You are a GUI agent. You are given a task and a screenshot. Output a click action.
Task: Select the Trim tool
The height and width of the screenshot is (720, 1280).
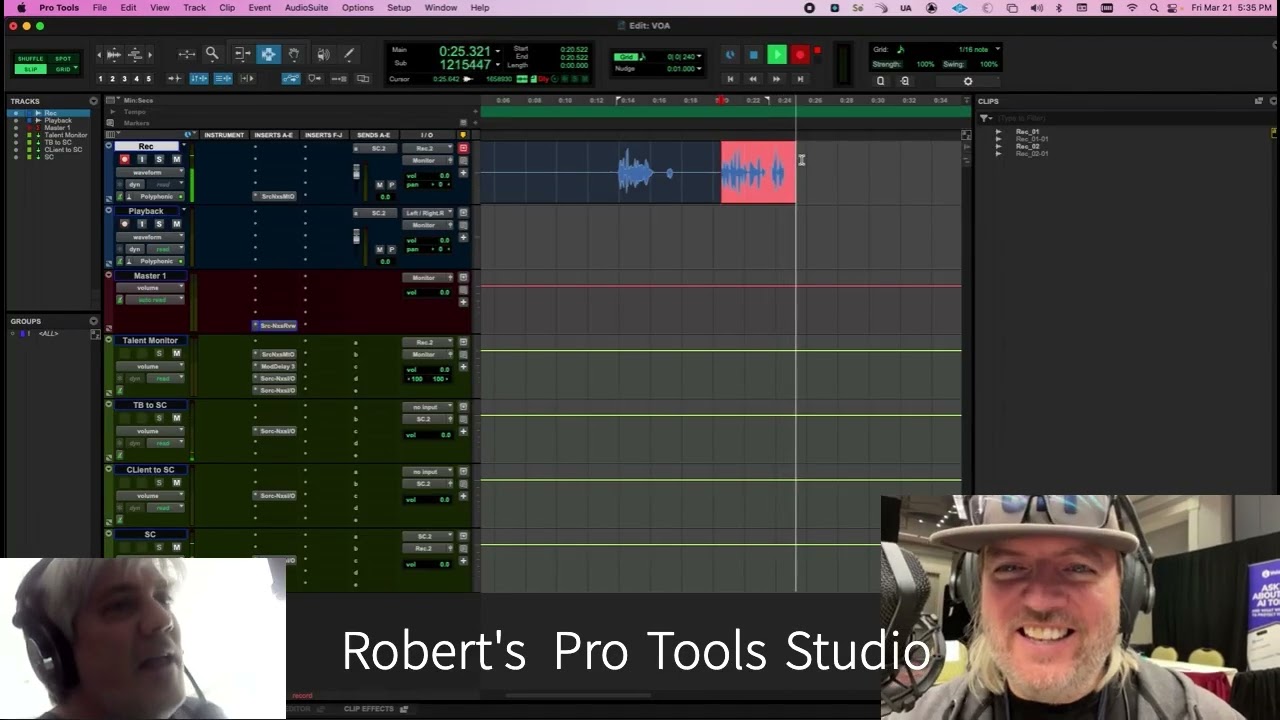(242, 54)
